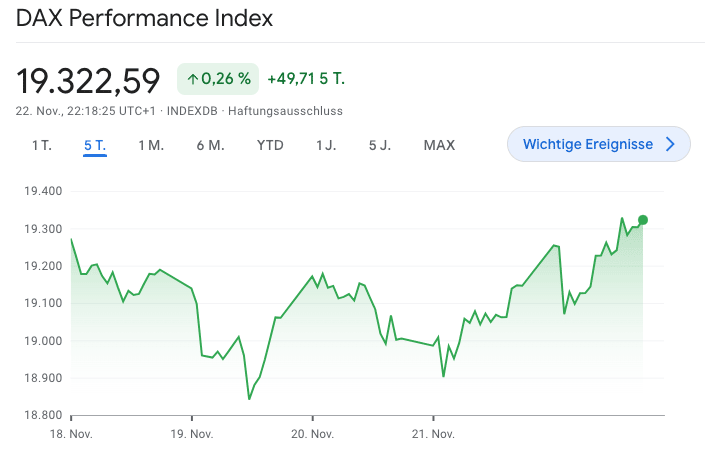Screen dimensions: 705x455
Task: Switch the chart to the 1 T. range
Action: (41, 146)
